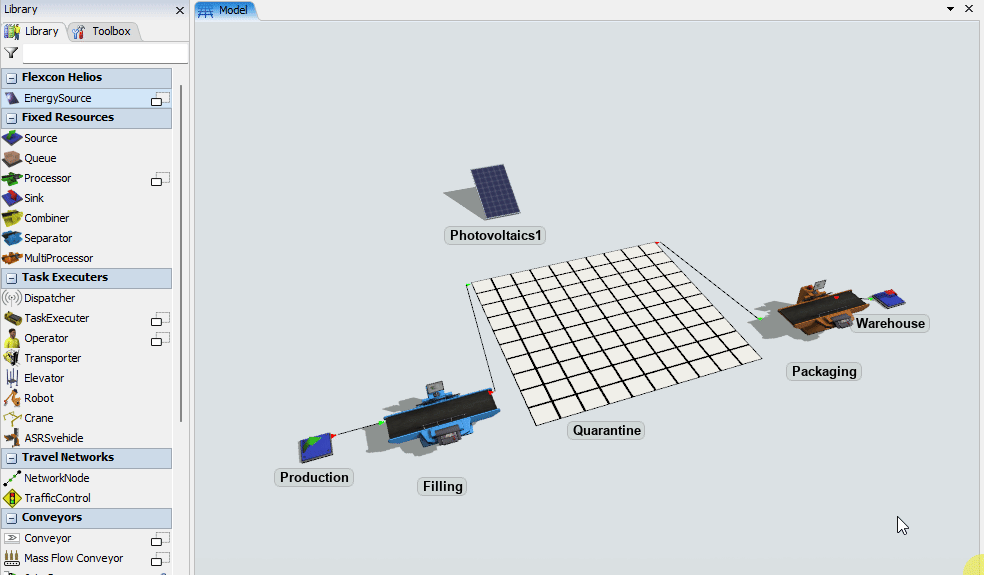Choose the Conveyor object icon

[12, 538]
